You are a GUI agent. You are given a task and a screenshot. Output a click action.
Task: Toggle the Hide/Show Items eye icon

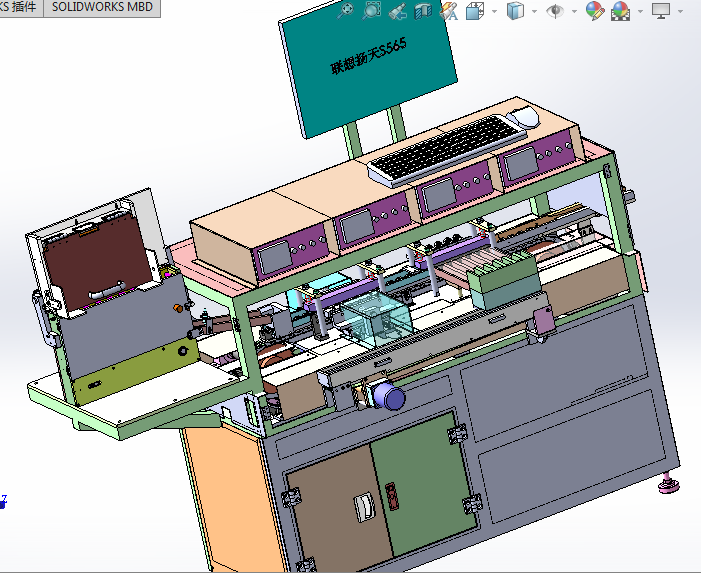click(x=555, y=11)
